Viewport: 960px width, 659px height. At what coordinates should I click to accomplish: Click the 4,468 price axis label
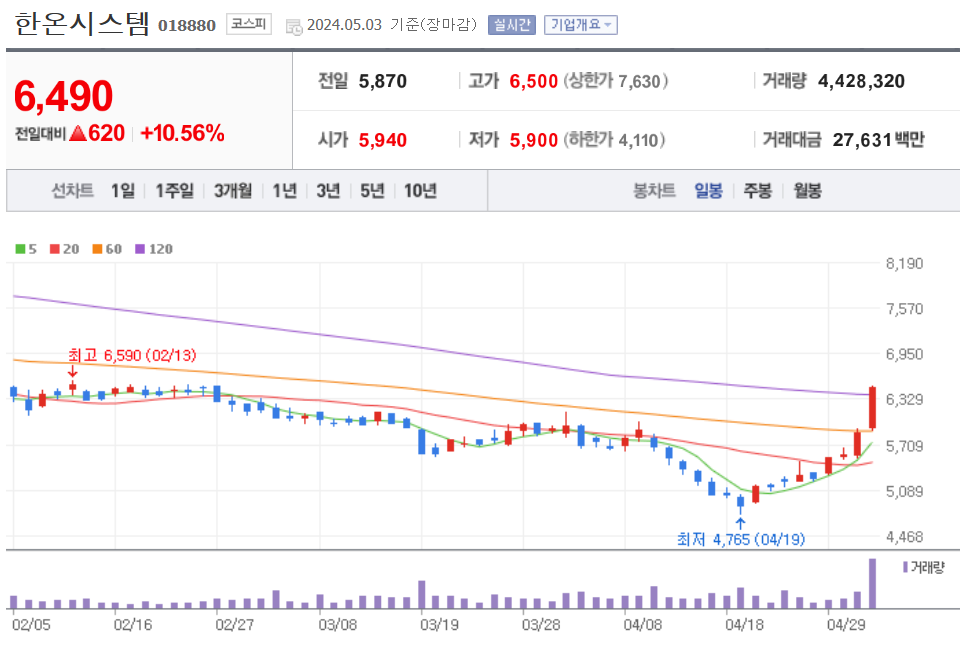[x=904, y=537]
